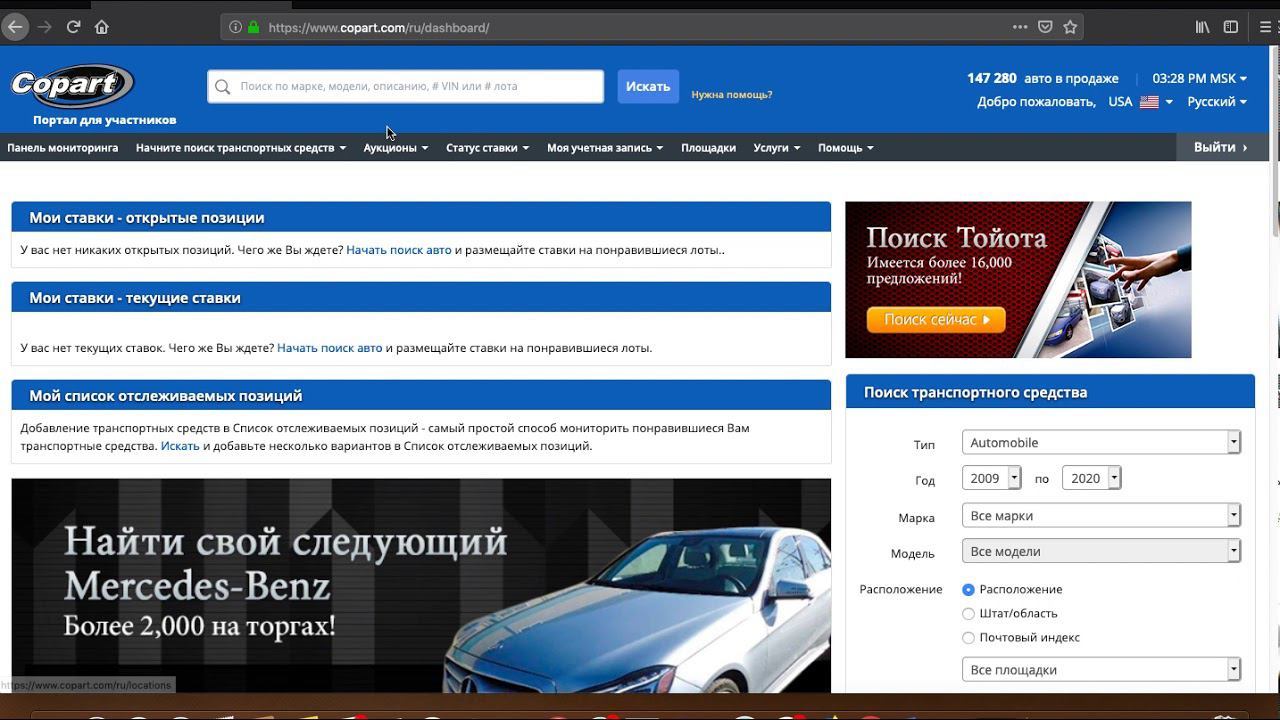Open the 'Все площадки' location dropdown
This screenshot has width=1280, height=720.
coord(1101,670)
